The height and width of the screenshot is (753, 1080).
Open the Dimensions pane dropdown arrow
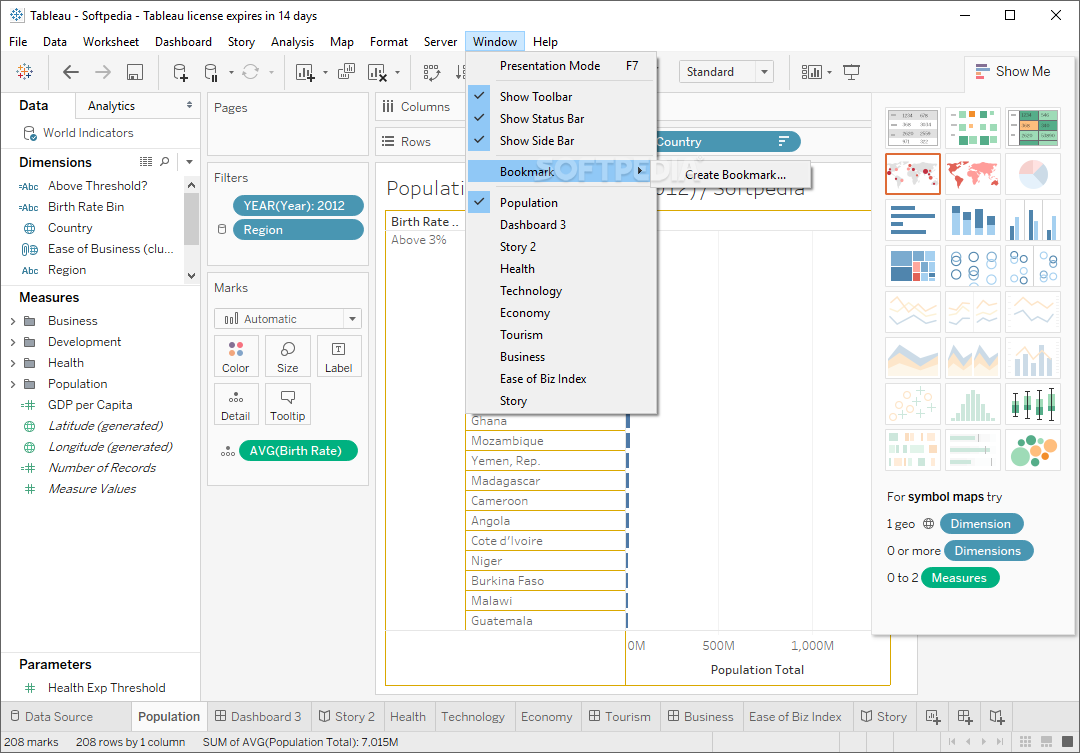tap(189, 162)
